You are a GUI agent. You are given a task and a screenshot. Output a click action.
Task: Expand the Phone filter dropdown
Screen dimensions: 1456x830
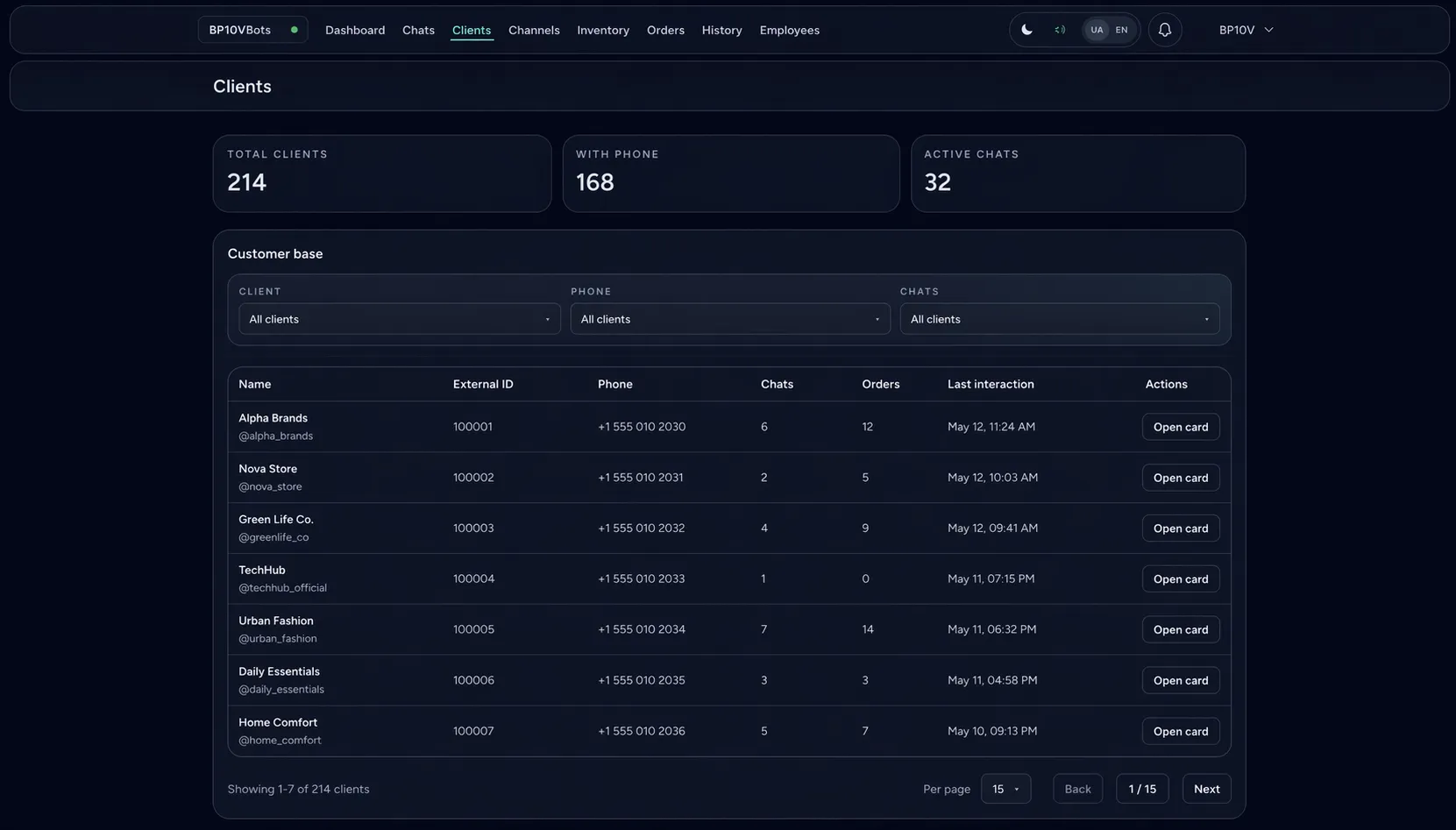(730, 319)
